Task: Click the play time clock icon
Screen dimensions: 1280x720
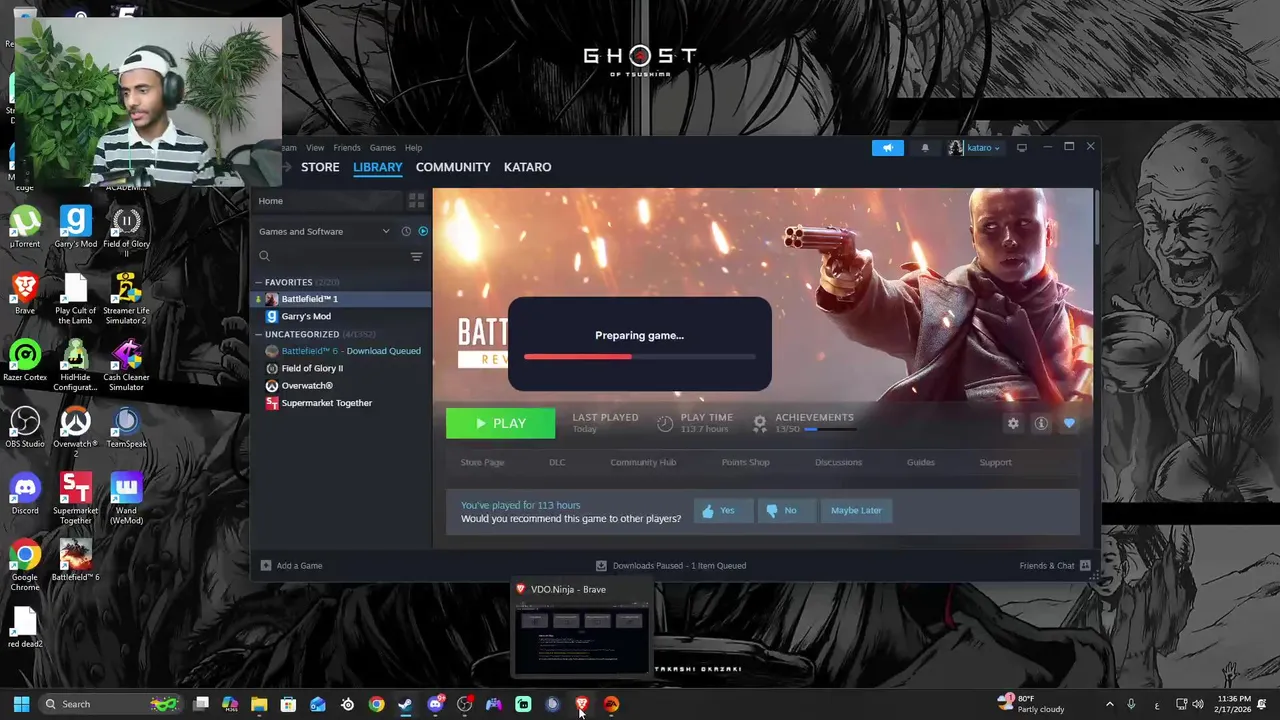Action: 665,423
